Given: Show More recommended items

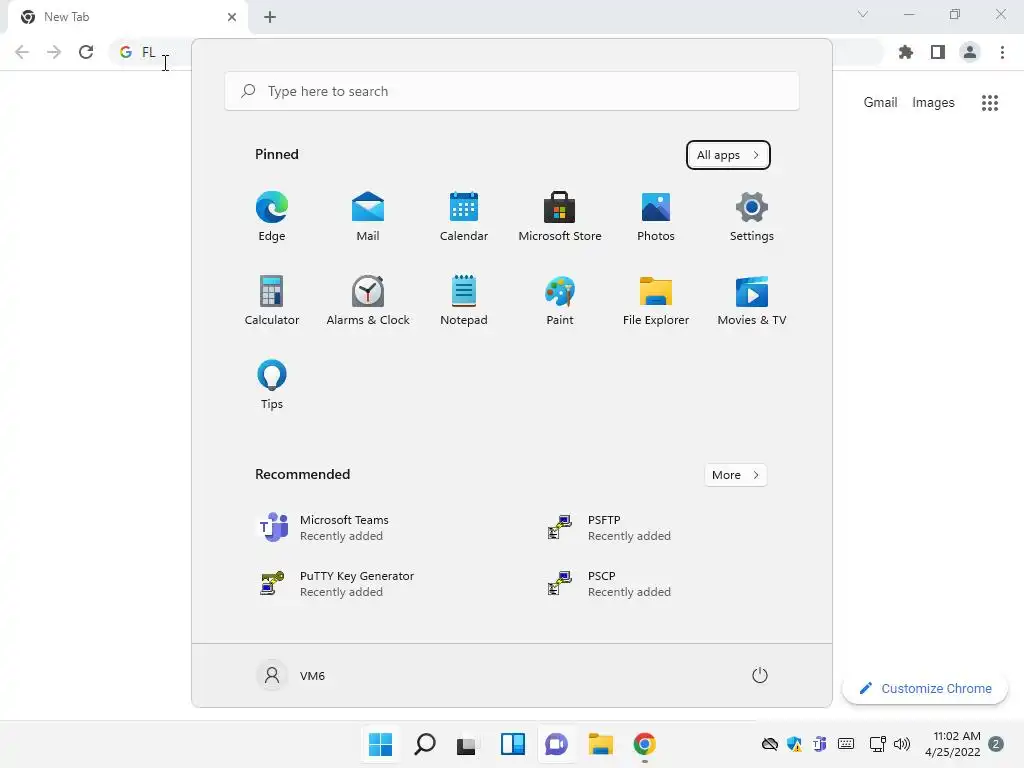Looking at the screenshot, I should [735, 475].
